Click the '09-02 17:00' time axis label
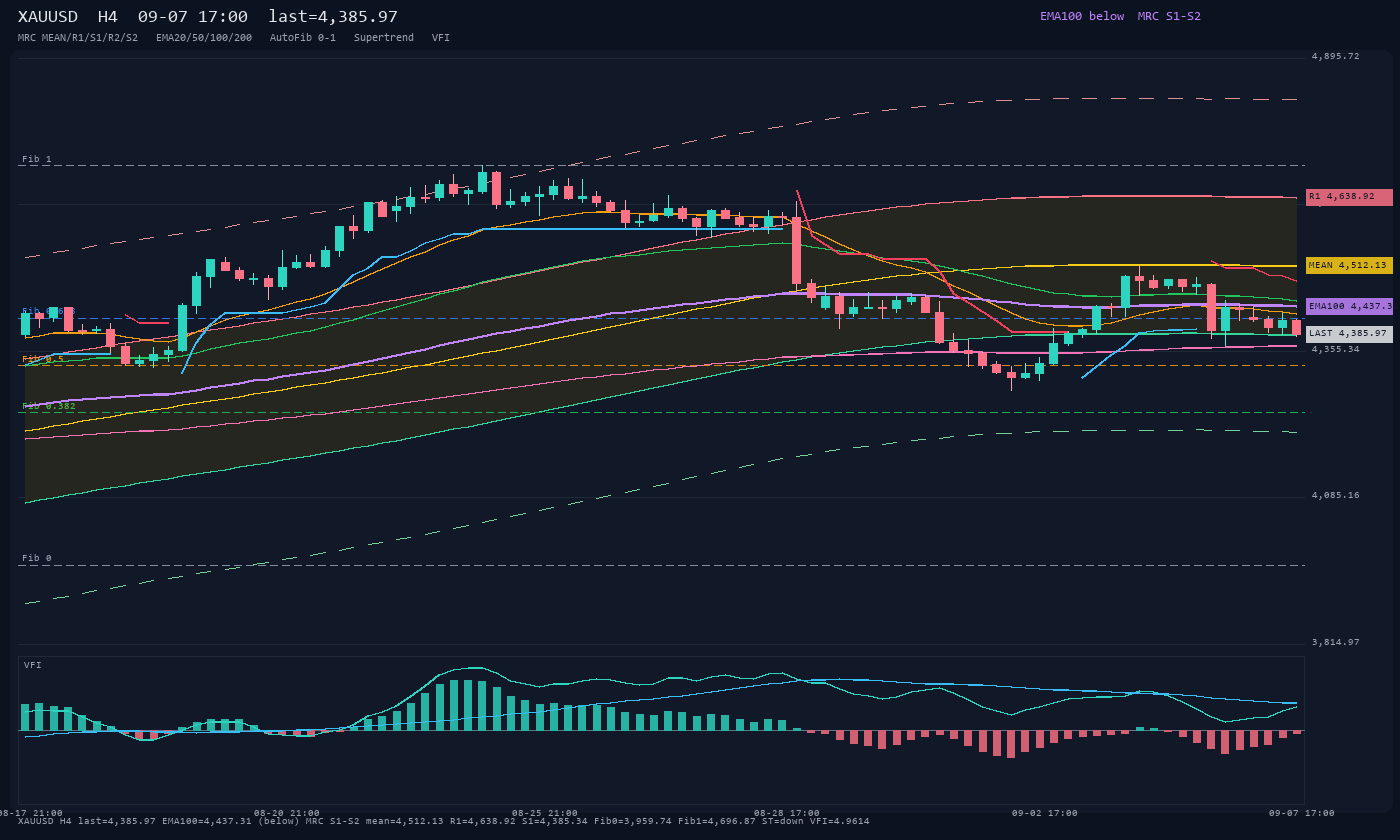1400x840 pixels. [1045, 813]
